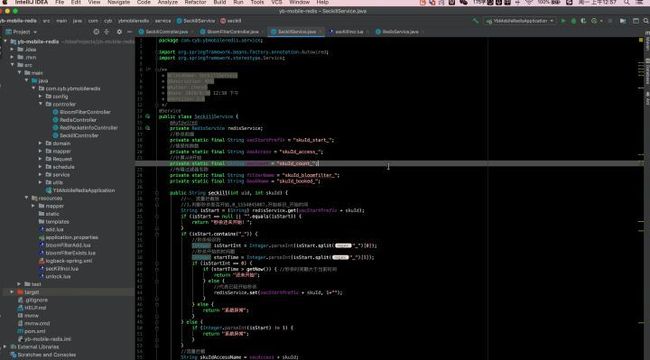Screen dimensions: 650x360
Task: Click the highlighted skuId_count line in editor
Action: pos(389,163)
